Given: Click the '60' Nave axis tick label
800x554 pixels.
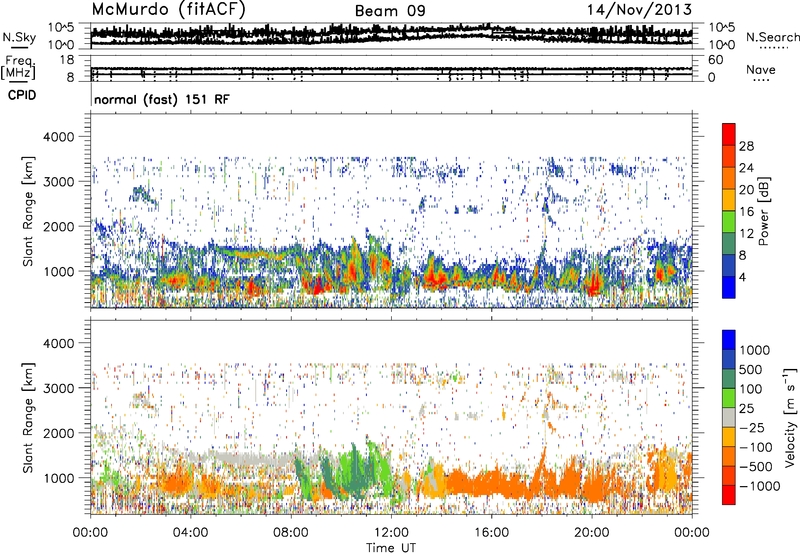Looking at the screenshot, I should coord(715,60).
